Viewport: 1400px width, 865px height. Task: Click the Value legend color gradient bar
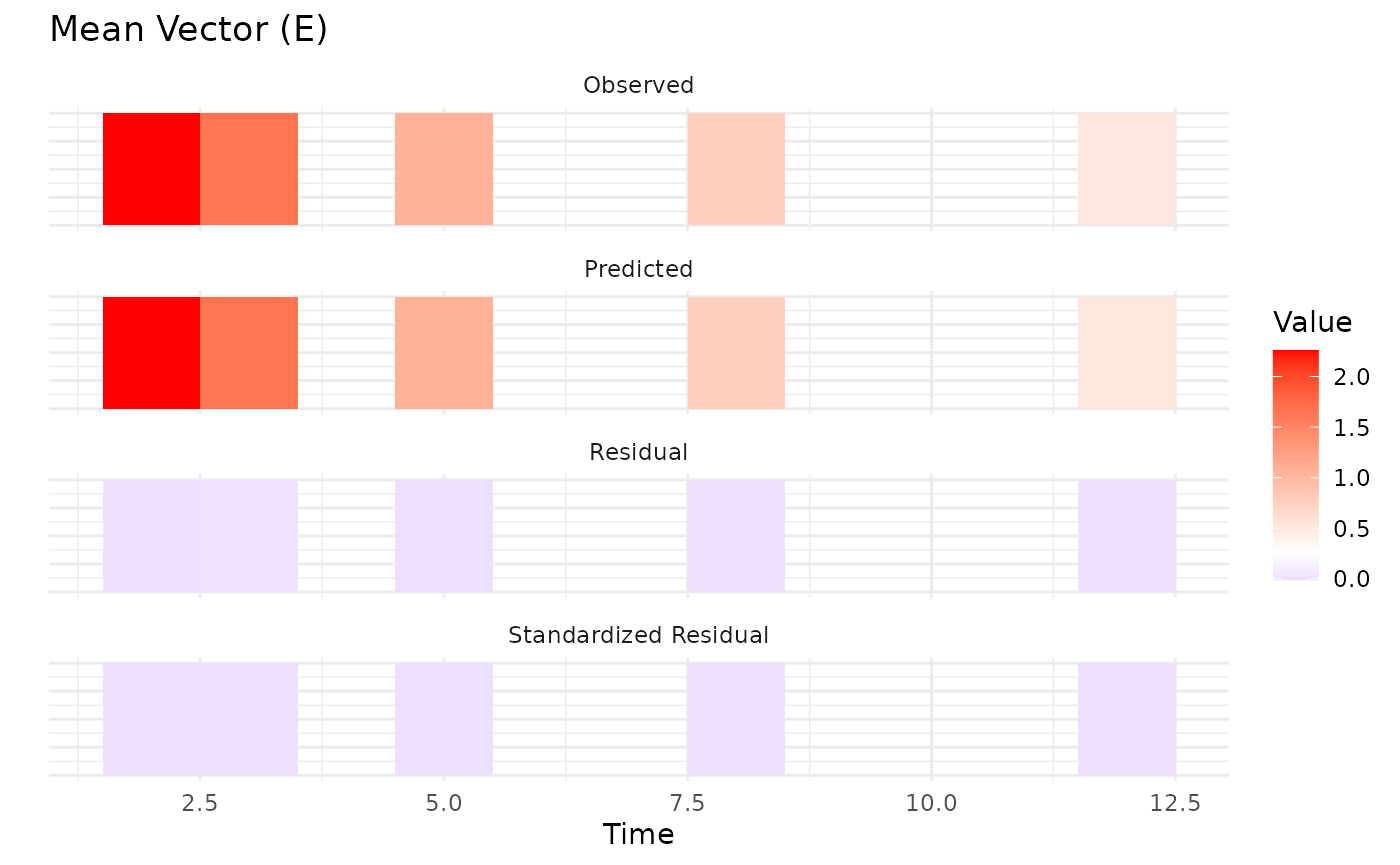[1295, 464]
